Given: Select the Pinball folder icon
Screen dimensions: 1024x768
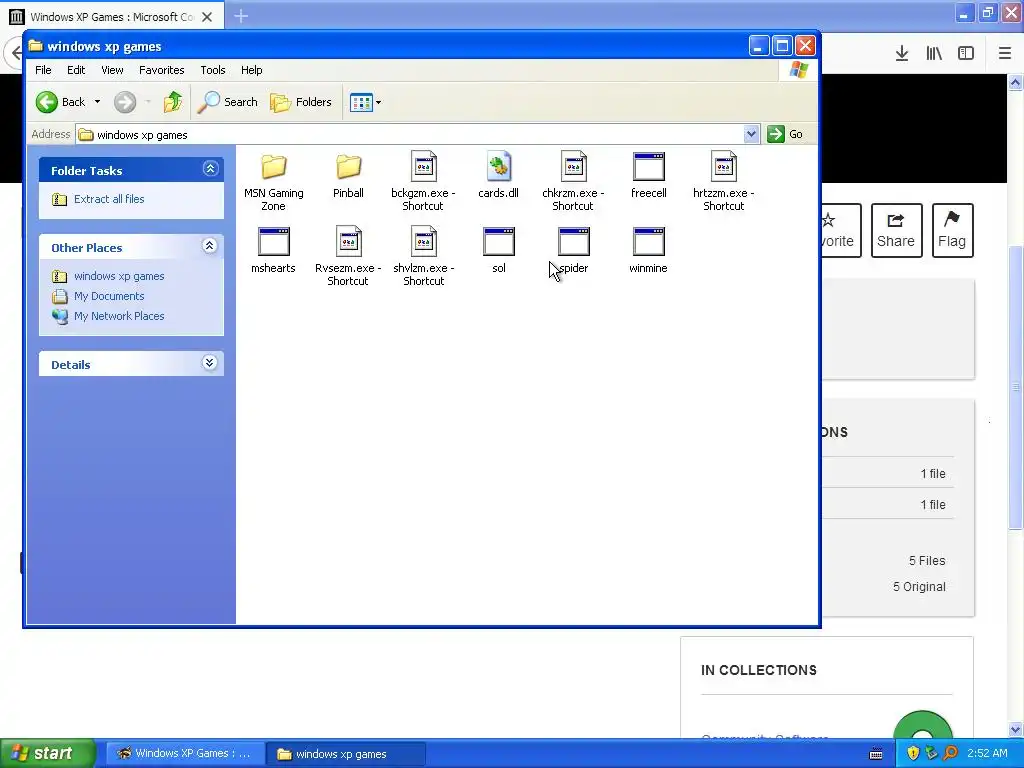Looking at the screenshot, I should pyautogui.click(x=349, y=167).
